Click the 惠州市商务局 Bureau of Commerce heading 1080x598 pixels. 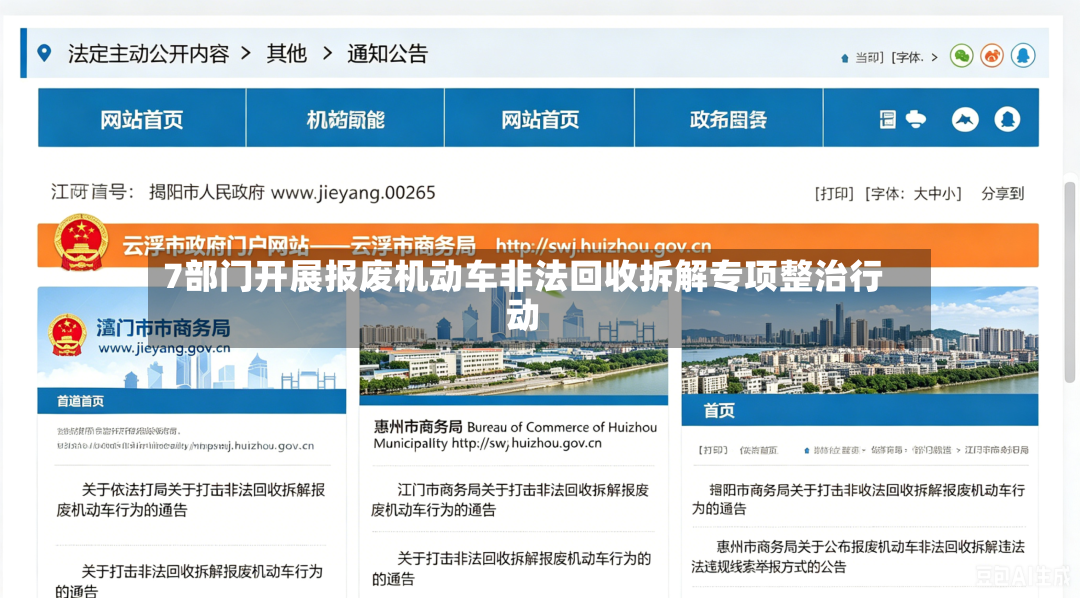point(515,435)
